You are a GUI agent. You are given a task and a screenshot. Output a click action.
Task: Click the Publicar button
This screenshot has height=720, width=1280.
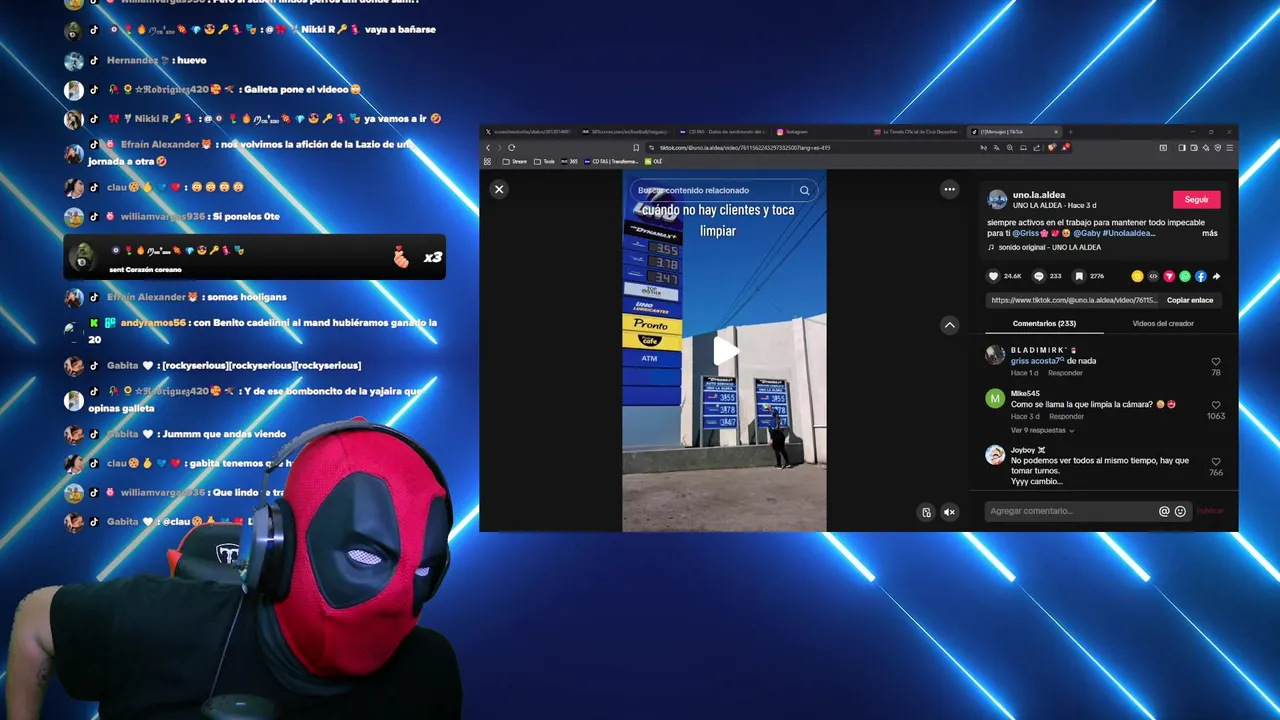click(1210, 511)
